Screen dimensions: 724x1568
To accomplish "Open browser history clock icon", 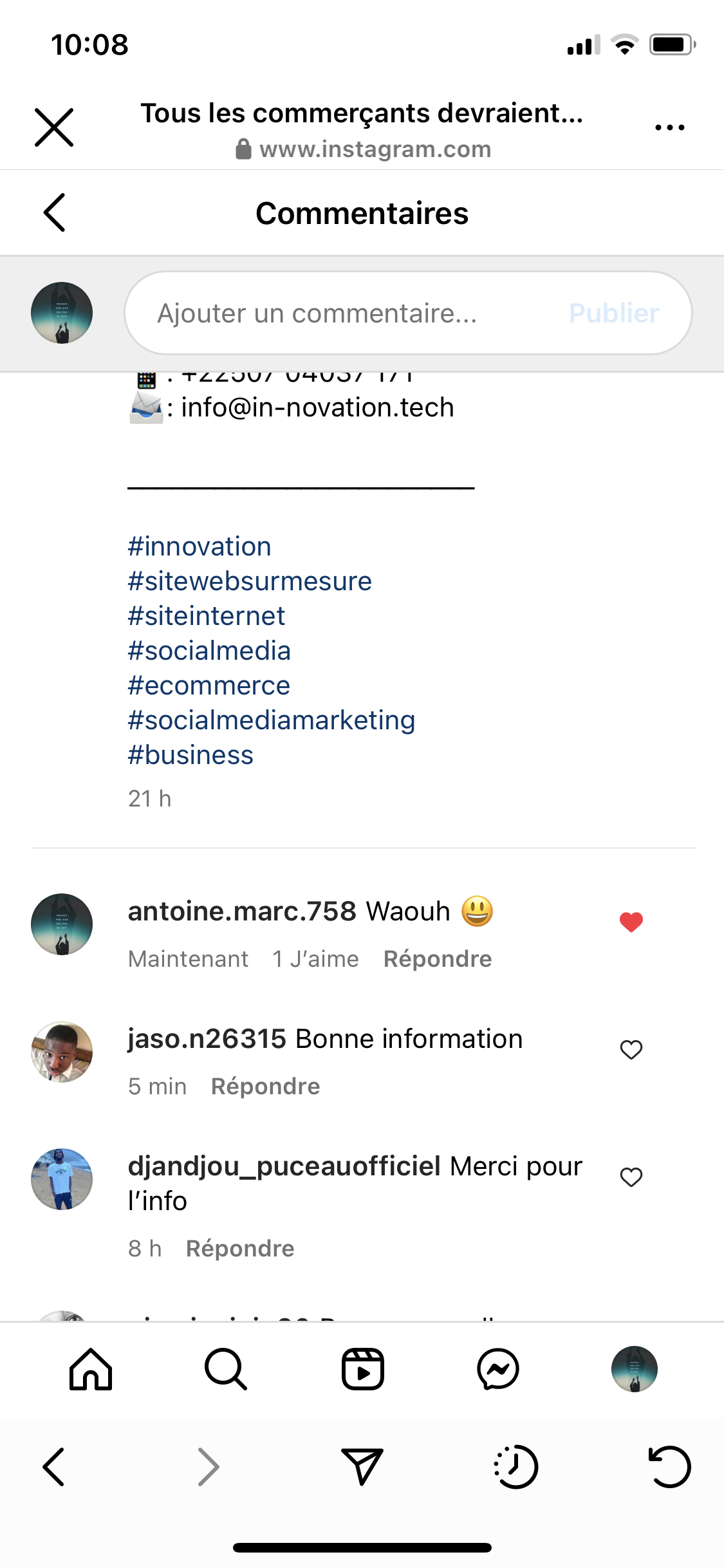I will [515, 1466].
